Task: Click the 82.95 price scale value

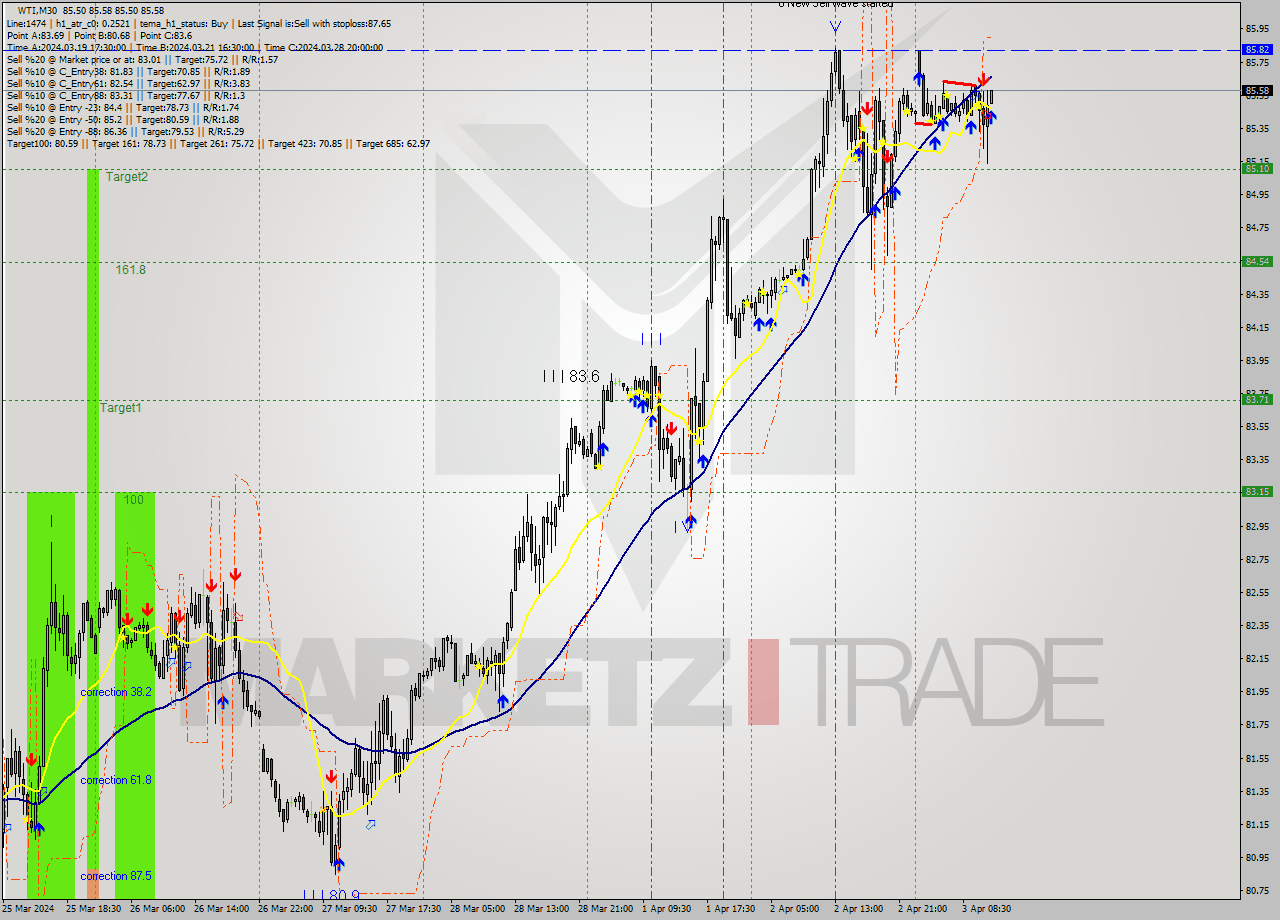Action: 1257,525
